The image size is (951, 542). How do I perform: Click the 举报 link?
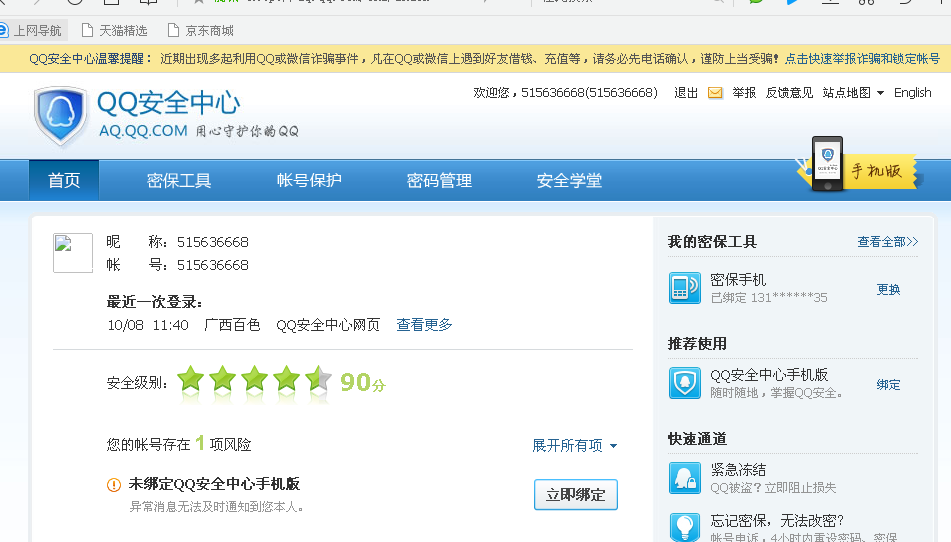(x=744, y=93)
